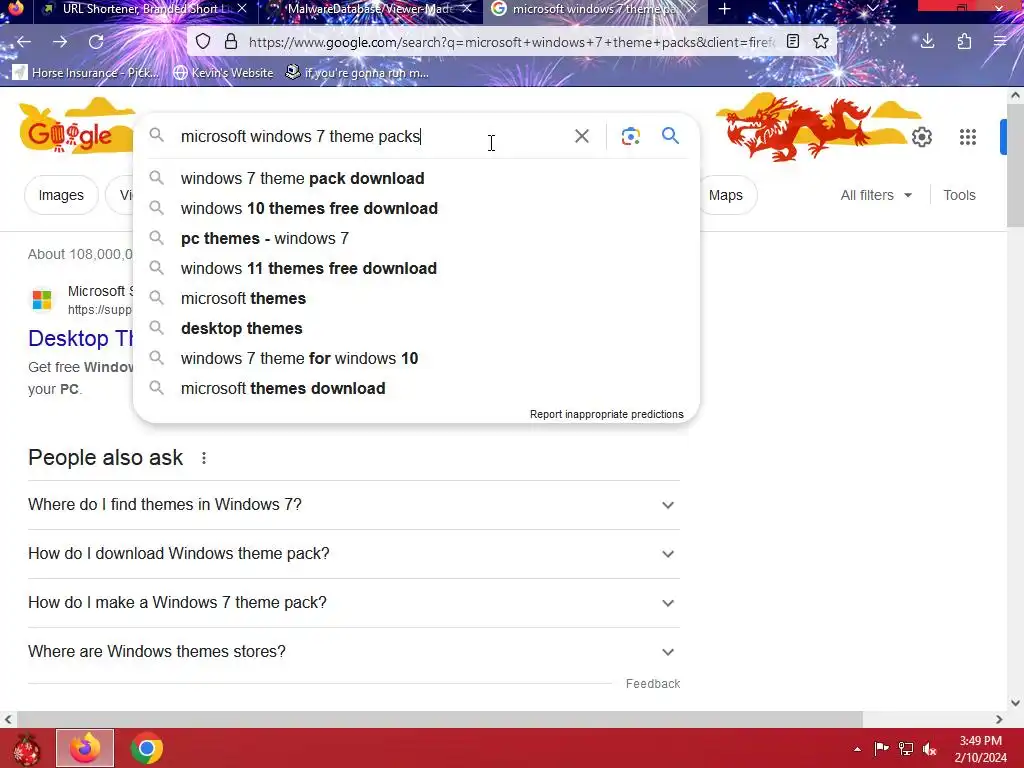This screenshot has width=1024, height=768.
Task: Click the horizontal scrollbar thumb
Action: tap(440, 719)
